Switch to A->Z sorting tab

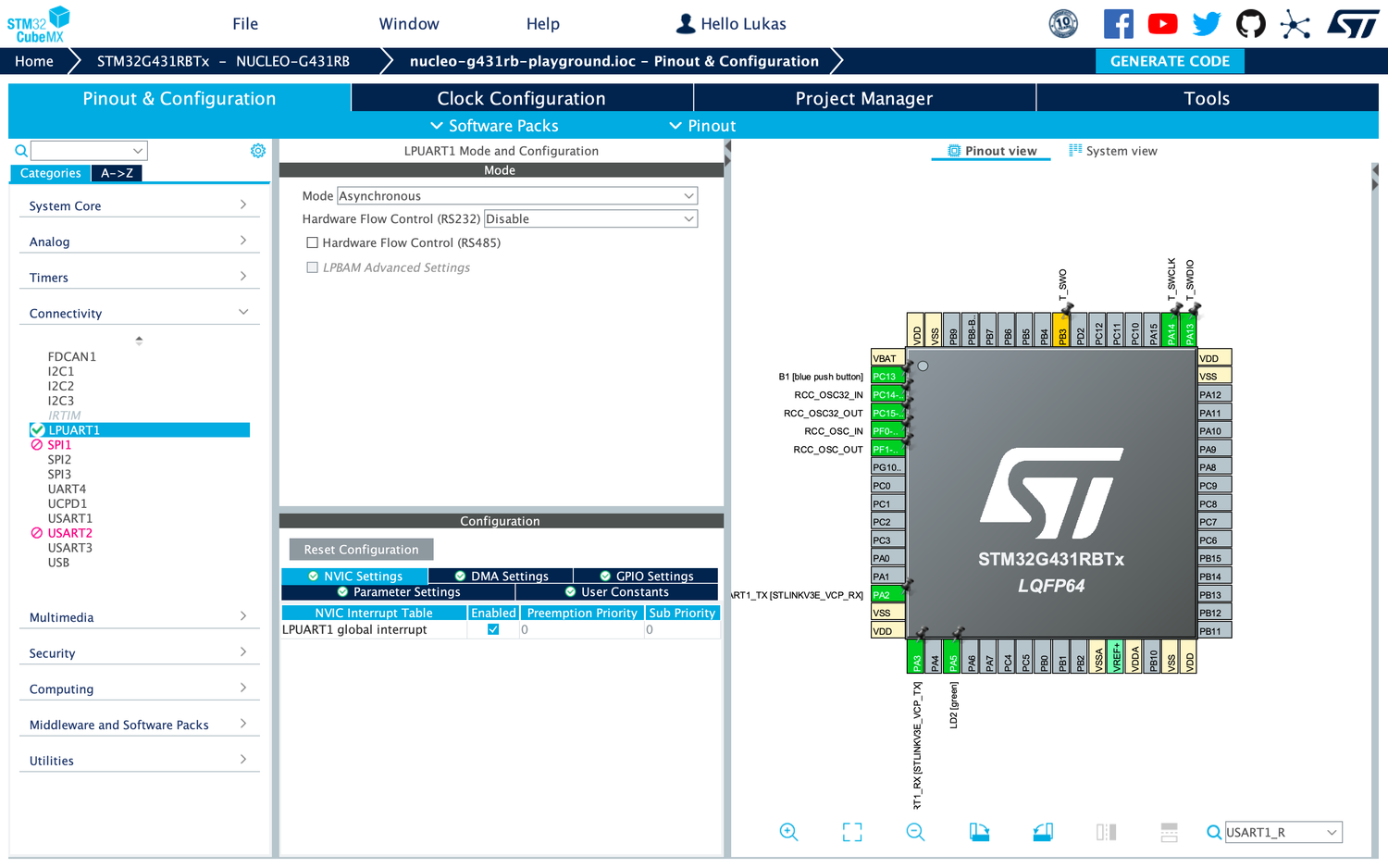pyautogui.click(x=118, y=173)
